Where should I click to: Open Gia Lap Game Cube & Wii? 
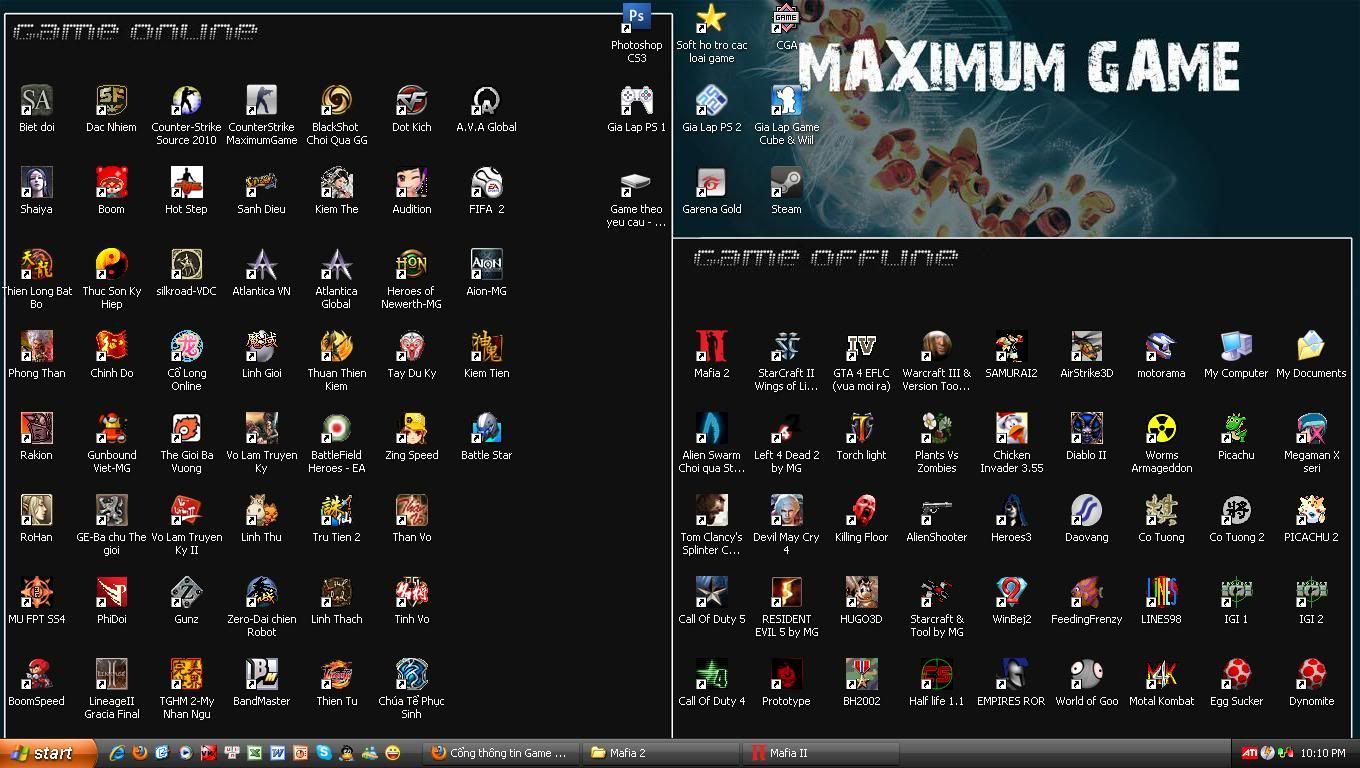pos(786,100)
